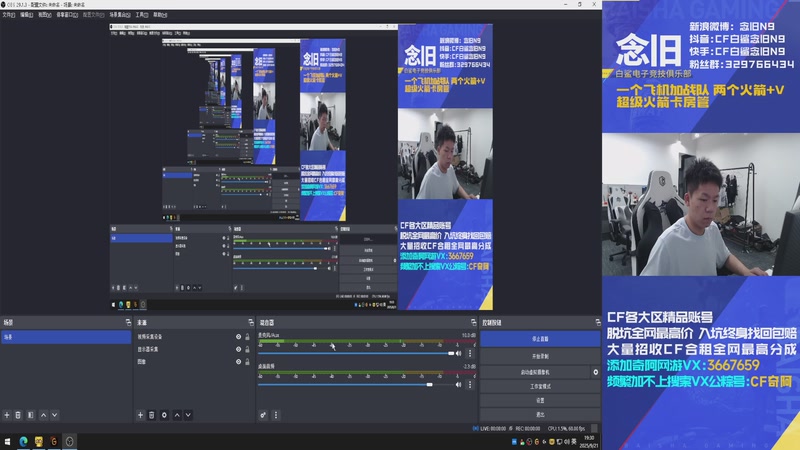
Task: Toggle visibility of display capture source
Action: [238, 349]
